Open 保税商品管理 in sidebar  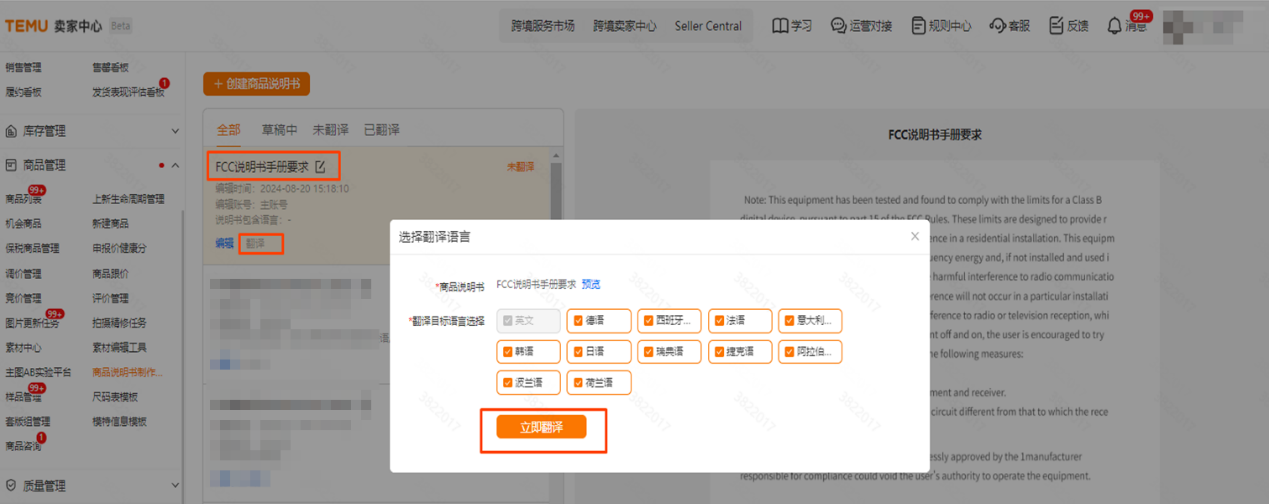(x=32, y=249)
